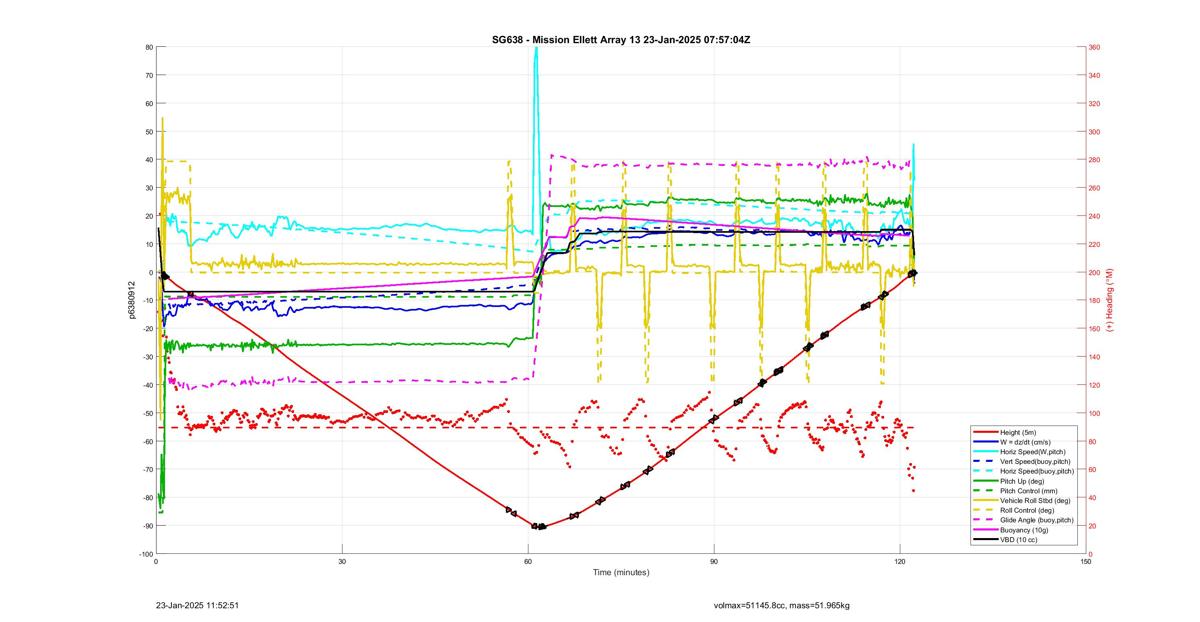Image resolution: width=1200 pixels, height=622 pixels.
Task: Click the timestamp '23-Jan-2025 11:52:51'
Action: coord(196,605)
